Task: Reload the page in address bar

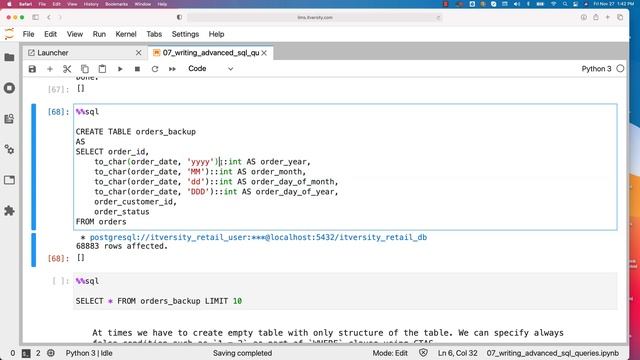Action: pyautogui.click(x=439, y=18)
